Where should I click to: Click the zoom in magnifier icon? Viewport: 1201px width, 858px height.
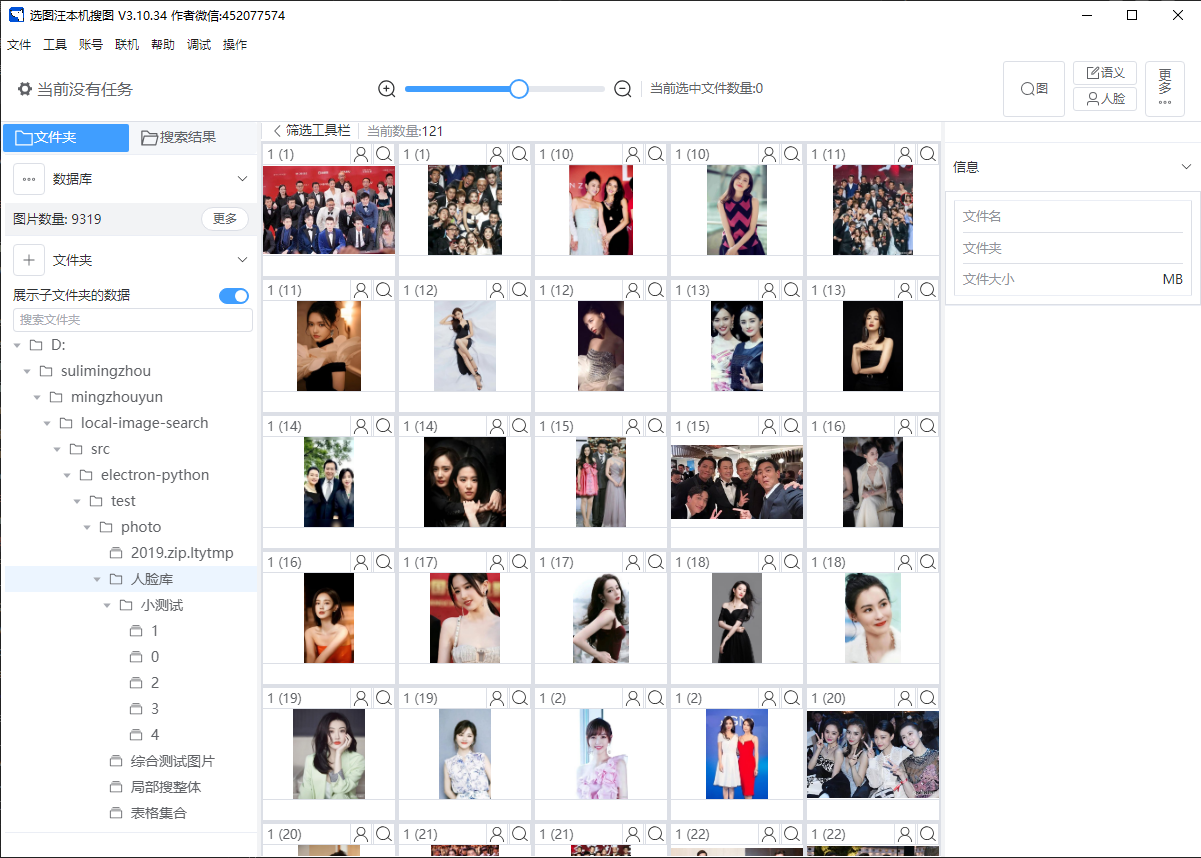click(387, 89)
